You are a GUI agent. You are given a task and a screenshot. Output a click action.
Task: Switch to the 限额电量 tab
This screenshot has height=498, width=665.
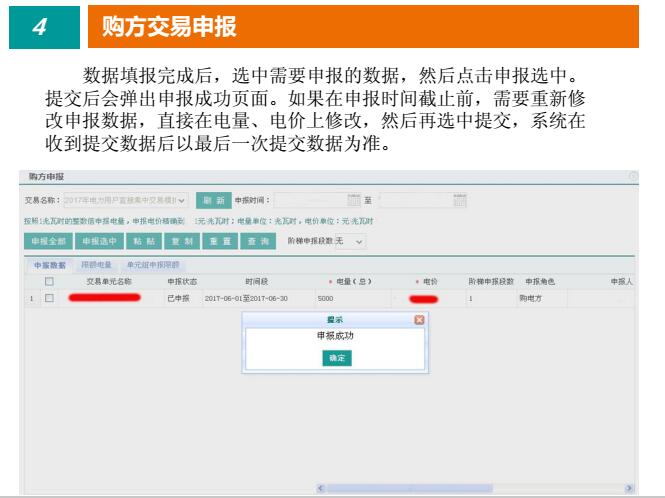pos(96,265)
